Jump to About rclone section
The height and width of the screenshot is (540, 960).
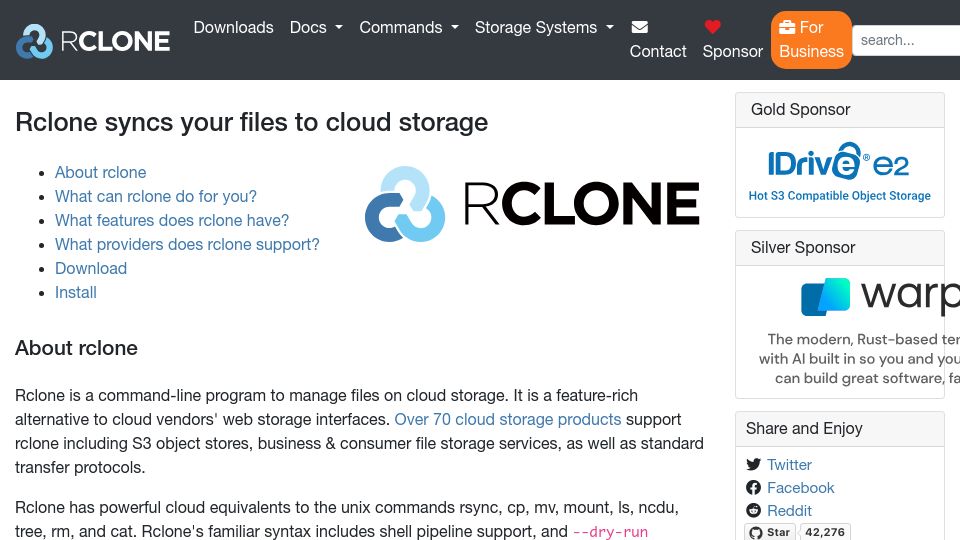coord(100,173)
